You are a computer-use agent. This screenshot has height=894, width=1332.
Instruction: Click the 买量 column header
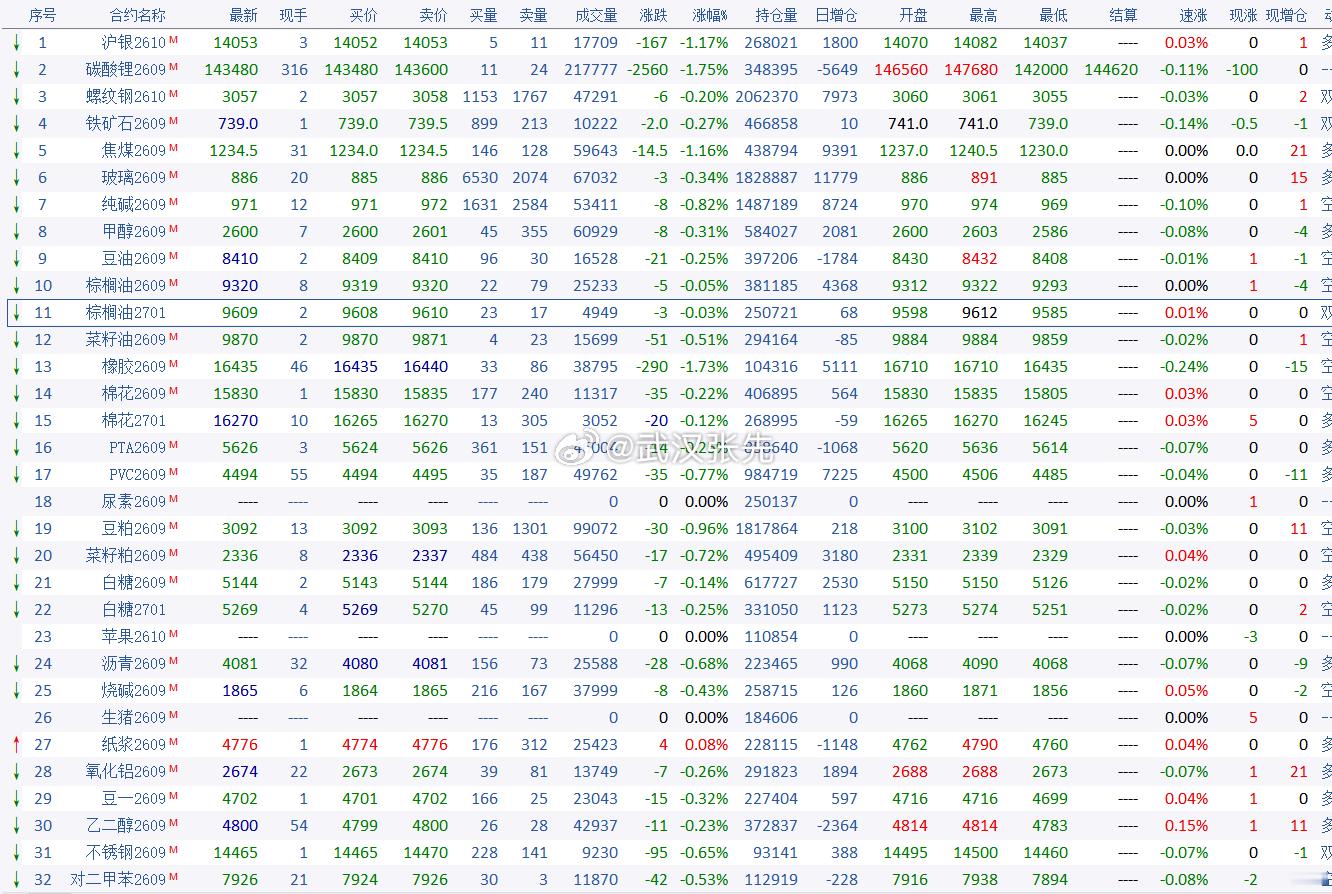pos(483,15)
